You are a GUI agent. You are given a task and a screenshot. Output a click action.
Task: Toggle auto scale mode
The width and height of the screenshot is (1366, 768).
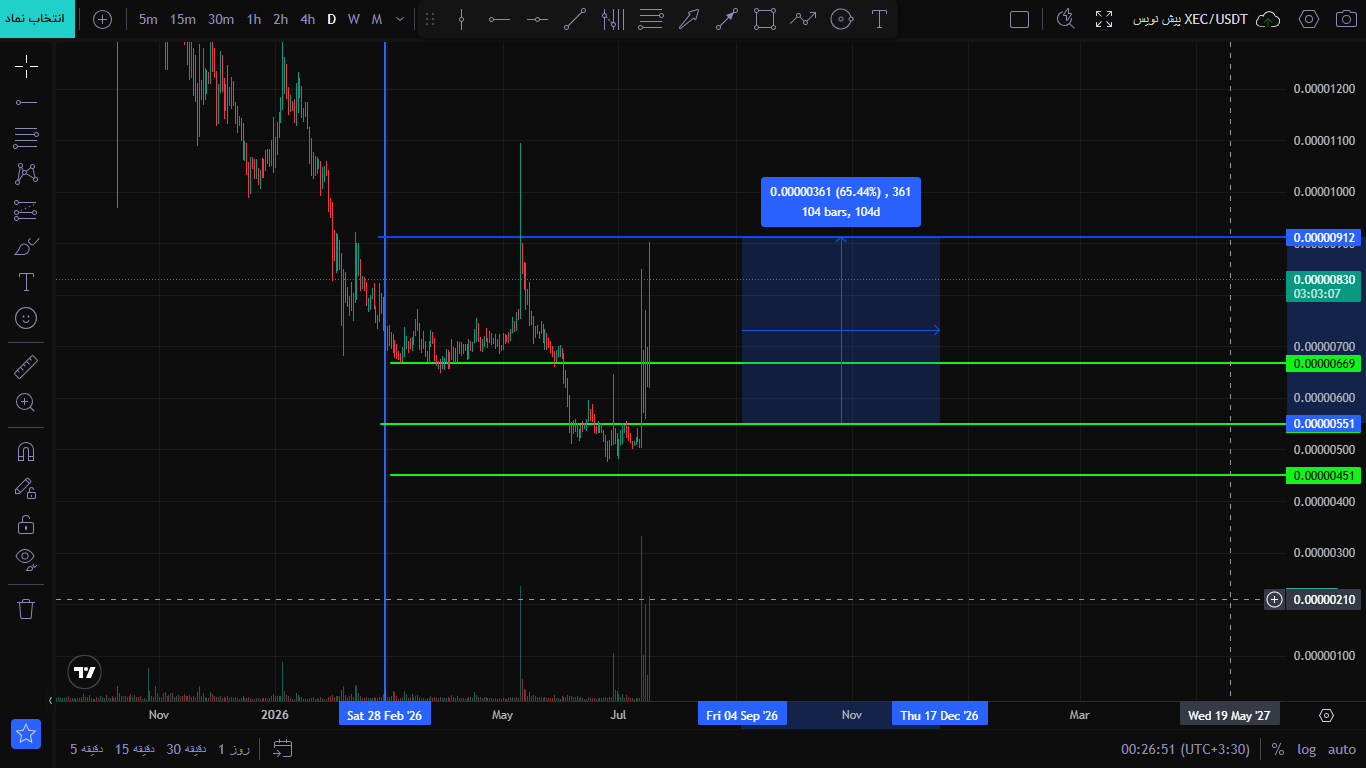pos(1342,748)
